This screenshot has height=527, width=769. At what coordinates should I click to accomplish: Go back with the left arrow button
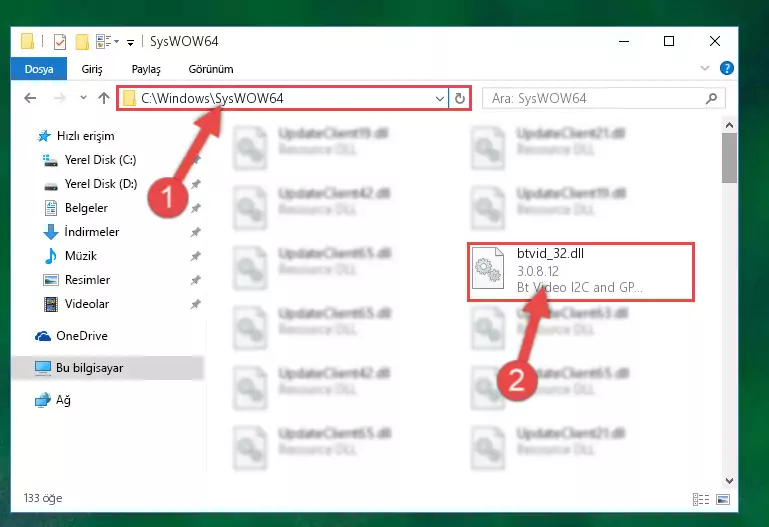pos(30,98)
